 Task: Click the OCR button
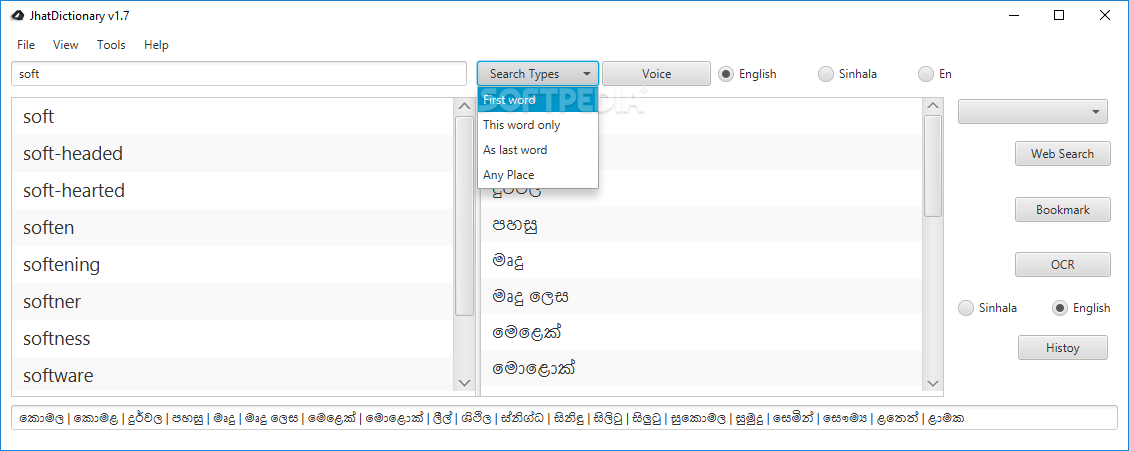point(1063,264)
